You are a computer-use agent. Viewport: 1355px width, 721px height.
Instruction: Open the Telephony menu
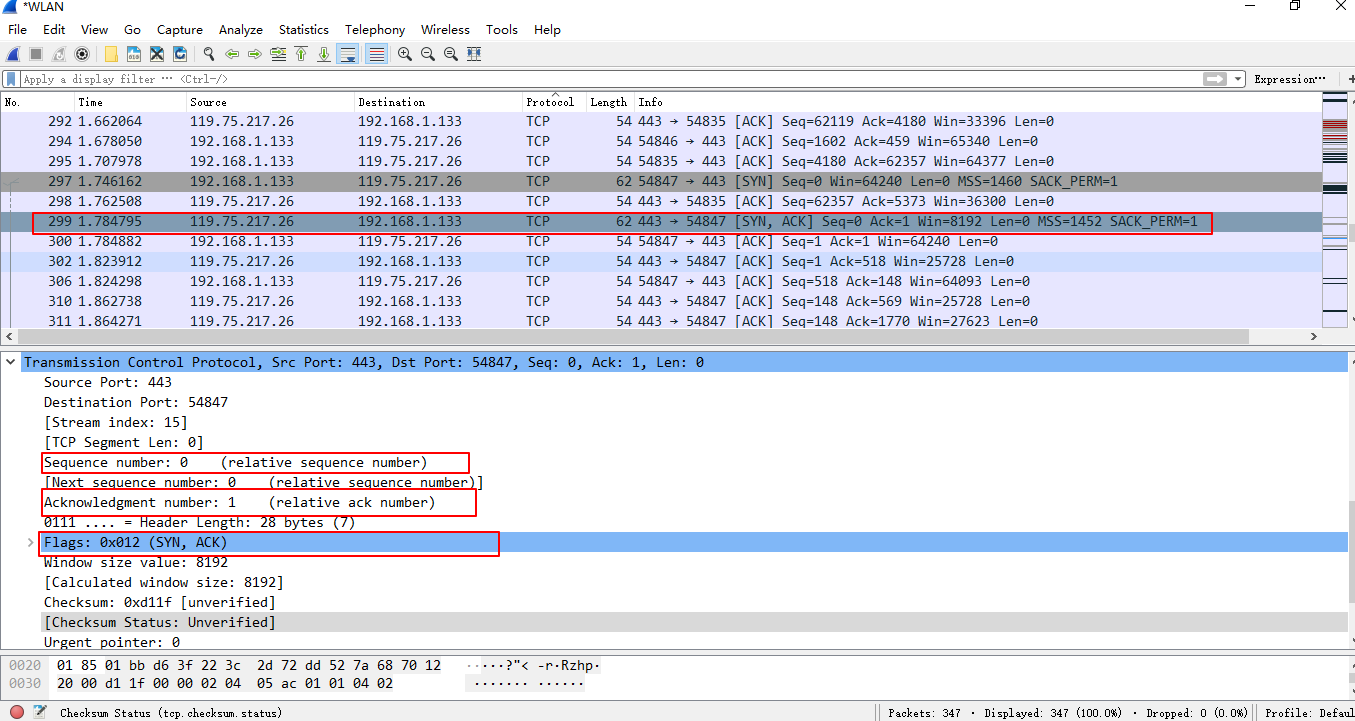coord(375,30)
